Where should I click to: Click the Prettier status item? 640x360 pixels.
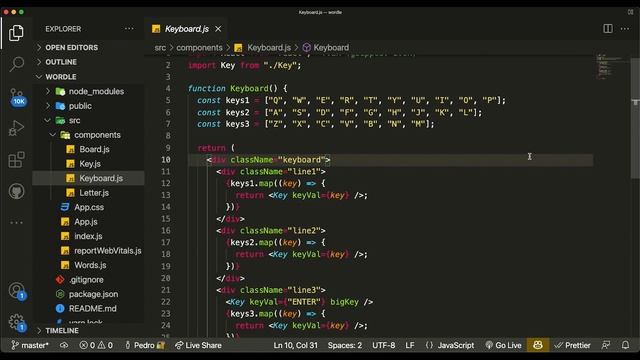(572, 345)
